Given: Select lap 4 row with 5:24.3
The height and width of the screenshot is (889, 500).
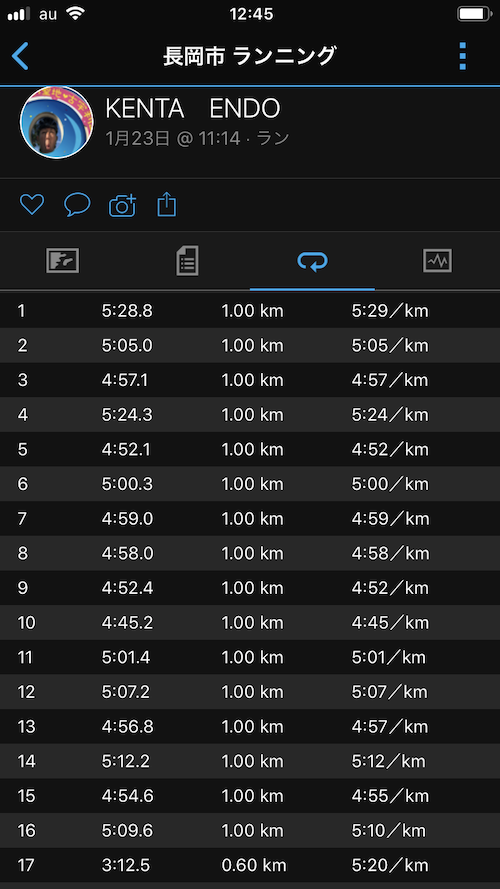Looking at the screenshot, I should pos(250,415).
